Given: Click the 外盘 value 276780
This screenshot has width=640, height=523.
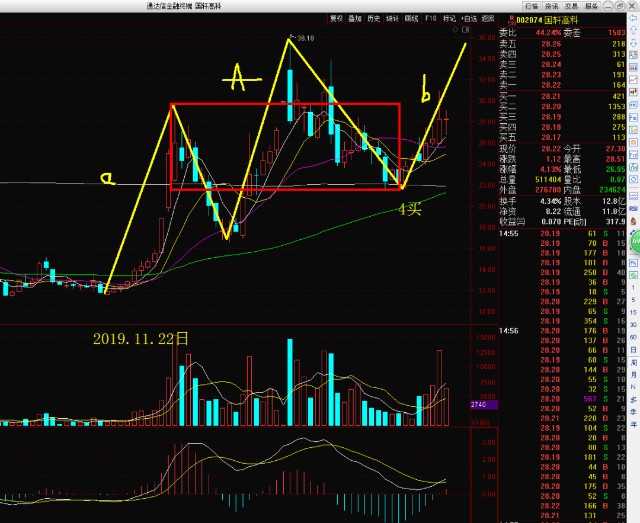Looking at the screenshot, I should pyautogui.click(x=548, y=190).
